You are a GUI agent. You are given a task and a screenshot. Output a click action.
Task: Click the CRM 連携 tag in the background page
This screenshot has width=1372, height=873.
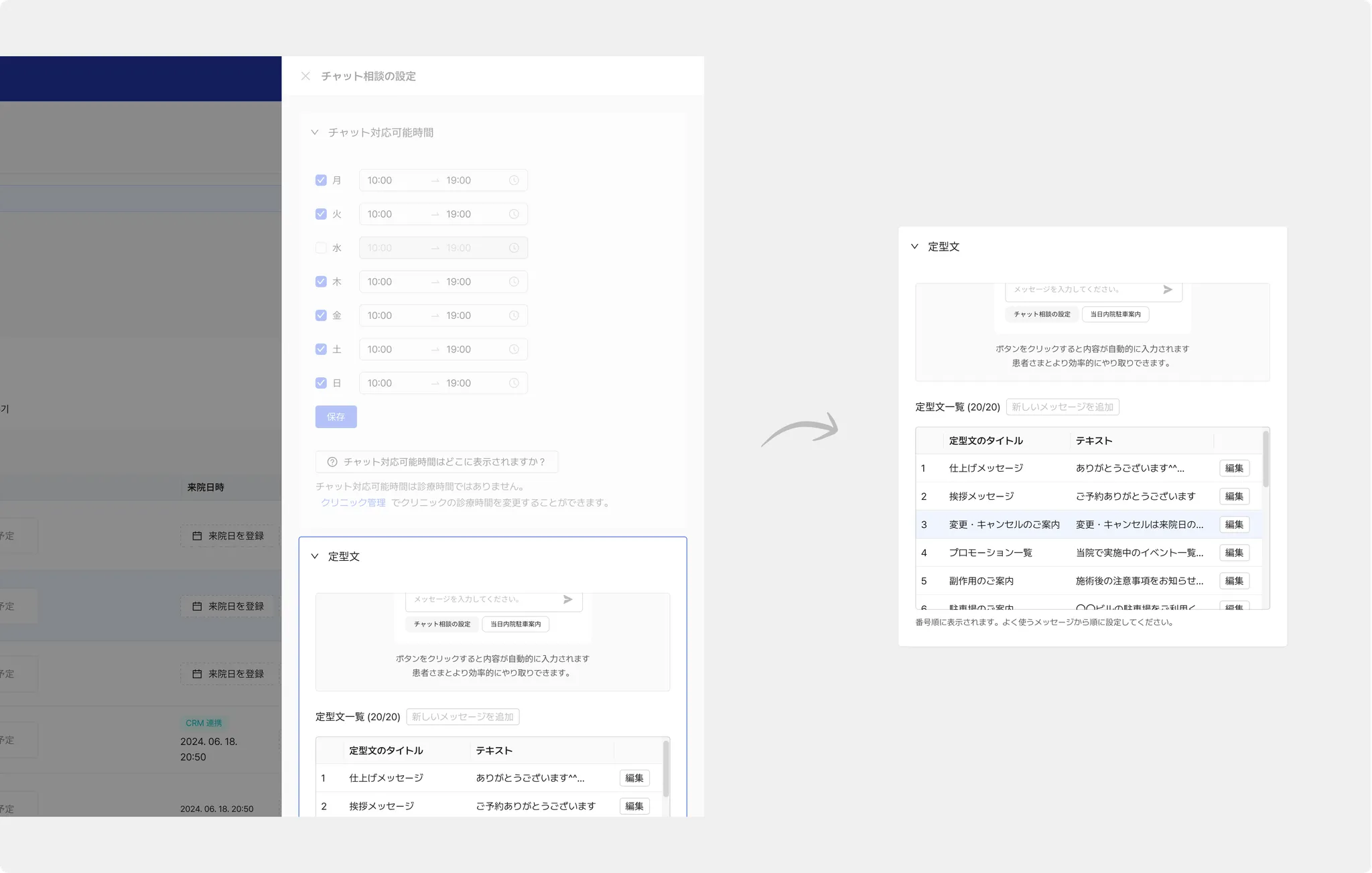tap(204, 724)
